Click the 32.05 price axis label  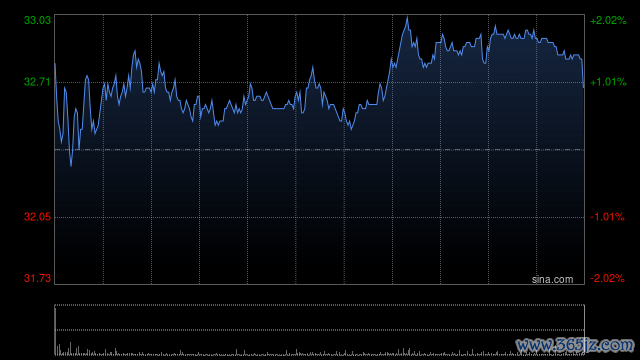[x=37, y=217]
